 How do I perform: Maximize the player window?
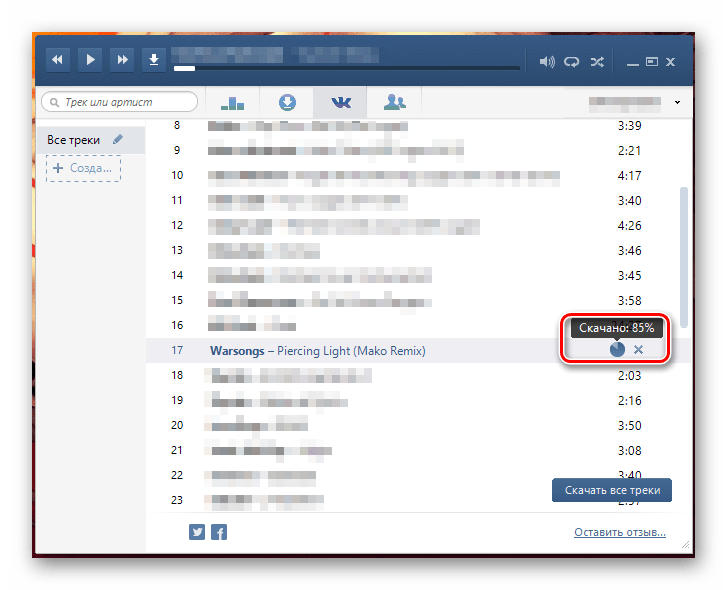click(x=652, y=62)
